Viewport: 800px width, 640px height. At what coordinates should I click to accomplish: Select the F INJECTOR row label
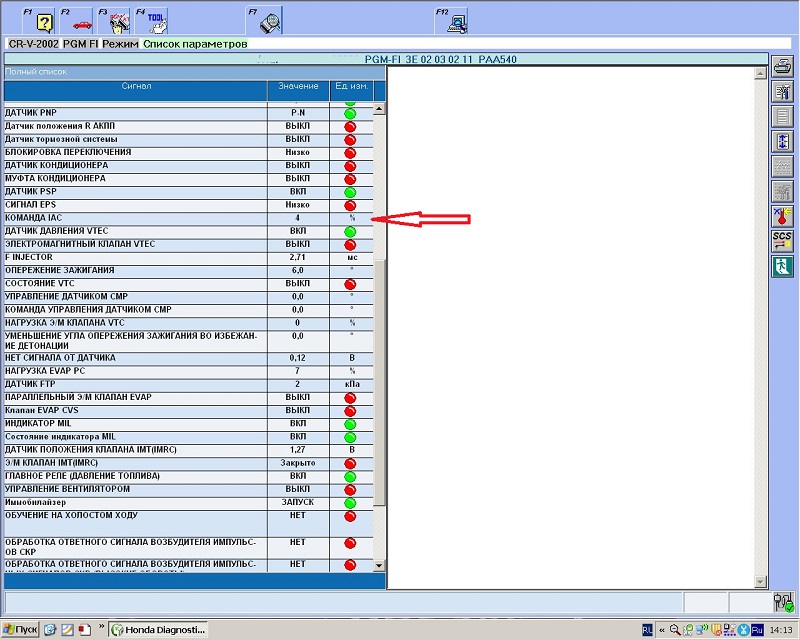tap(29, 257)
